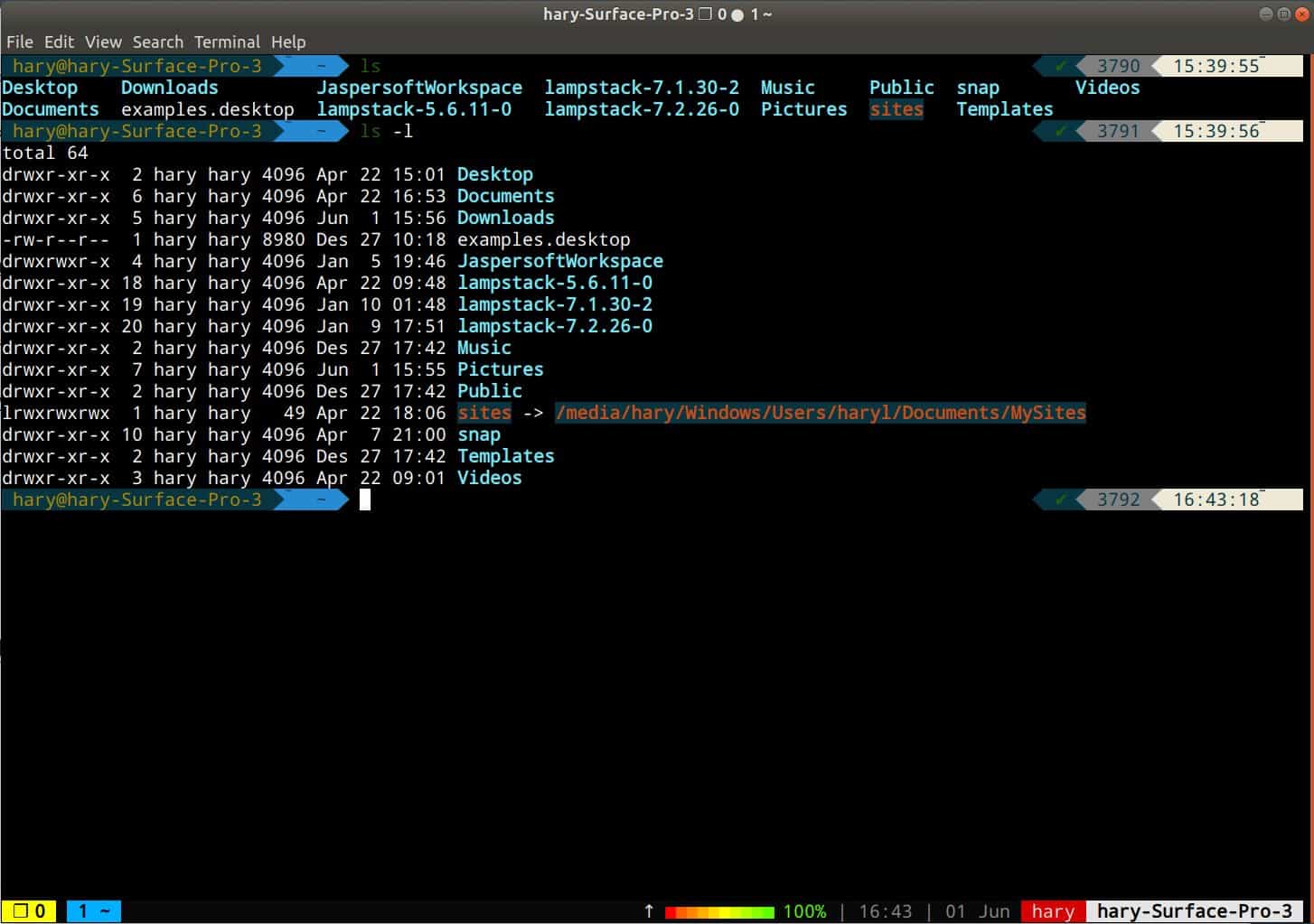This screenshot has width=1314, height=924.
Task: Click the blinking terminal cursor block
Action: click(365, 499)
